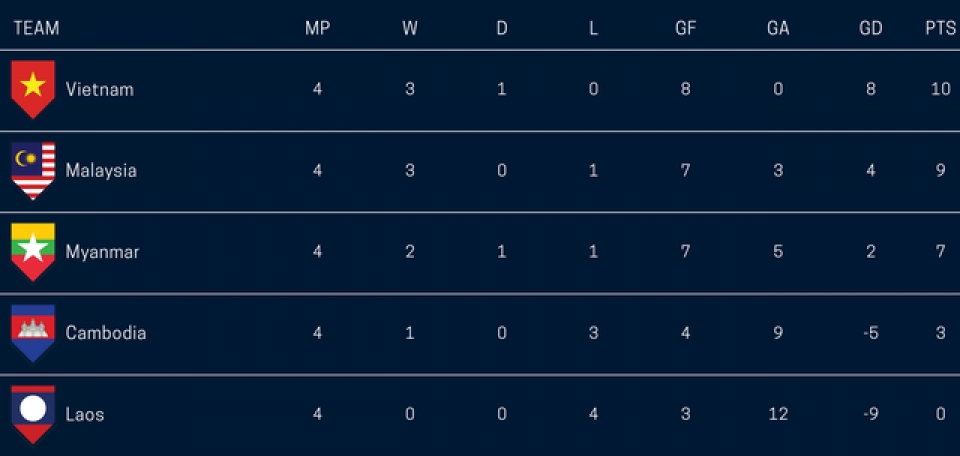The image size is (960, 456).
Task: Select the Myanmar team name
Action: pyautogui.click(x=102, y=252)
